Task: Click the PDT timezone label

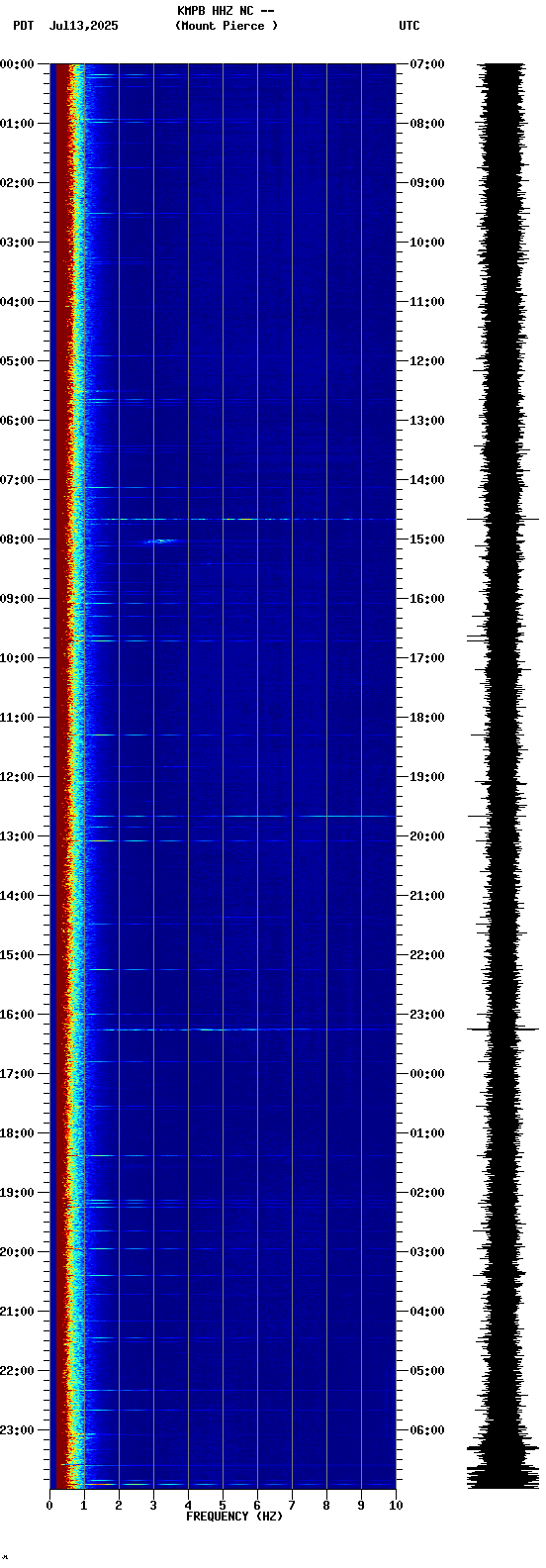Action: (x=23, y=26)
